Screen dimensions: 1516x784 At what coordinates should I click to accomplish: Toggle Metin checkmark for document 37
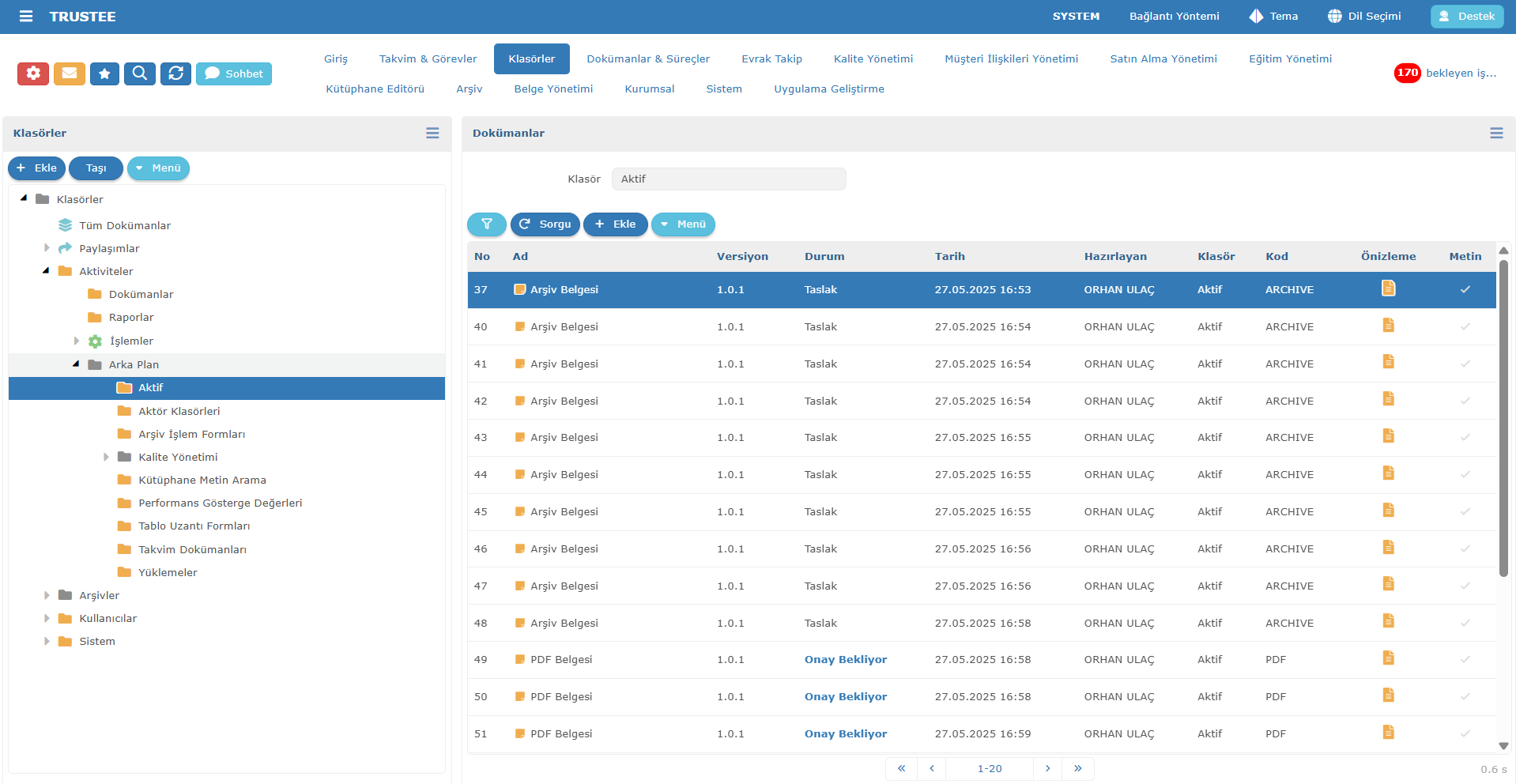pos(1465,290)
